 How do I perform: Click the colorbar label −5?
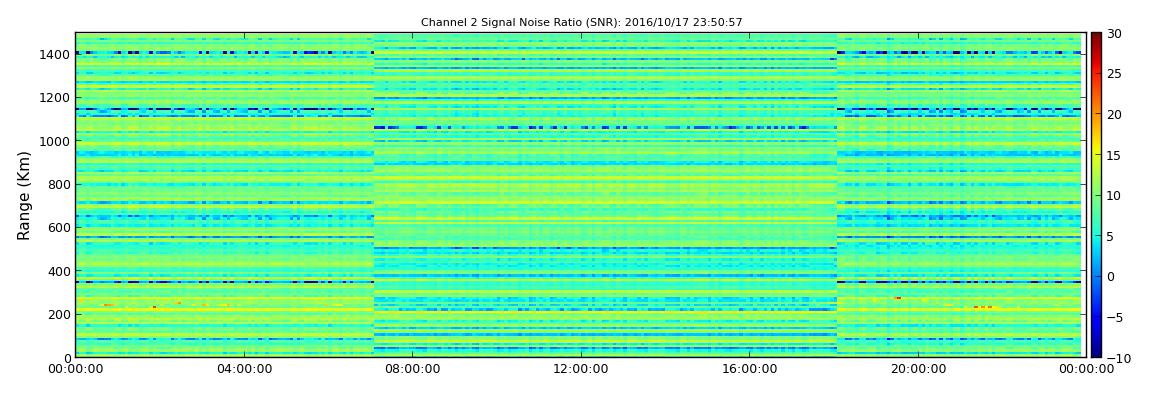tap(1114, 317)
